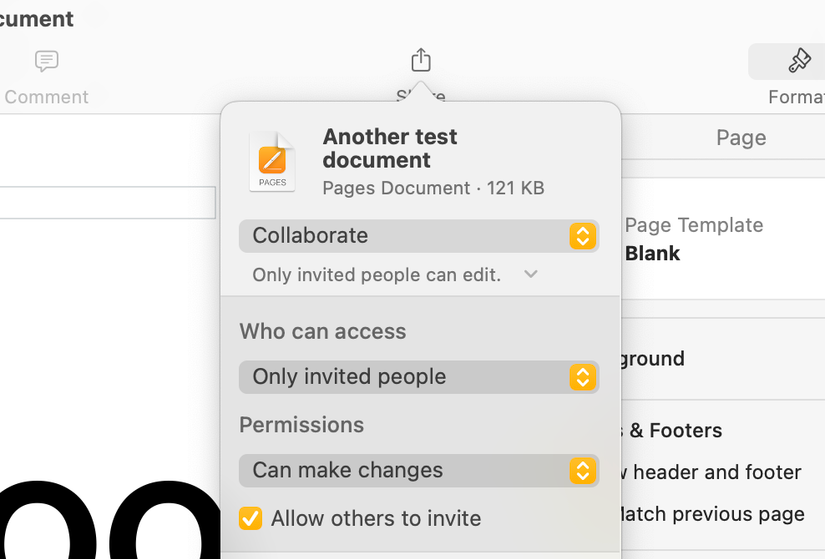Click Only invited people can edit text

coord(376,274)
